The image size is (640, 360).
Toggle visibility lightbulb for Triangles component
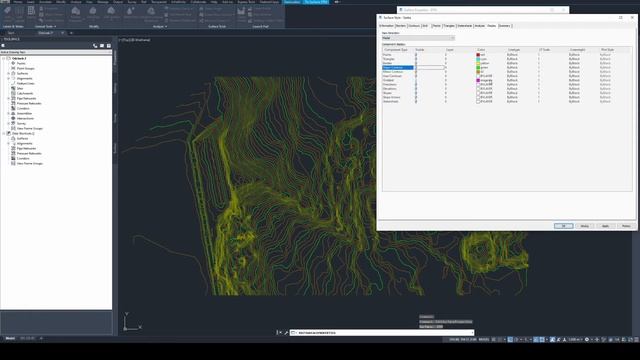(x=416, y=59)
